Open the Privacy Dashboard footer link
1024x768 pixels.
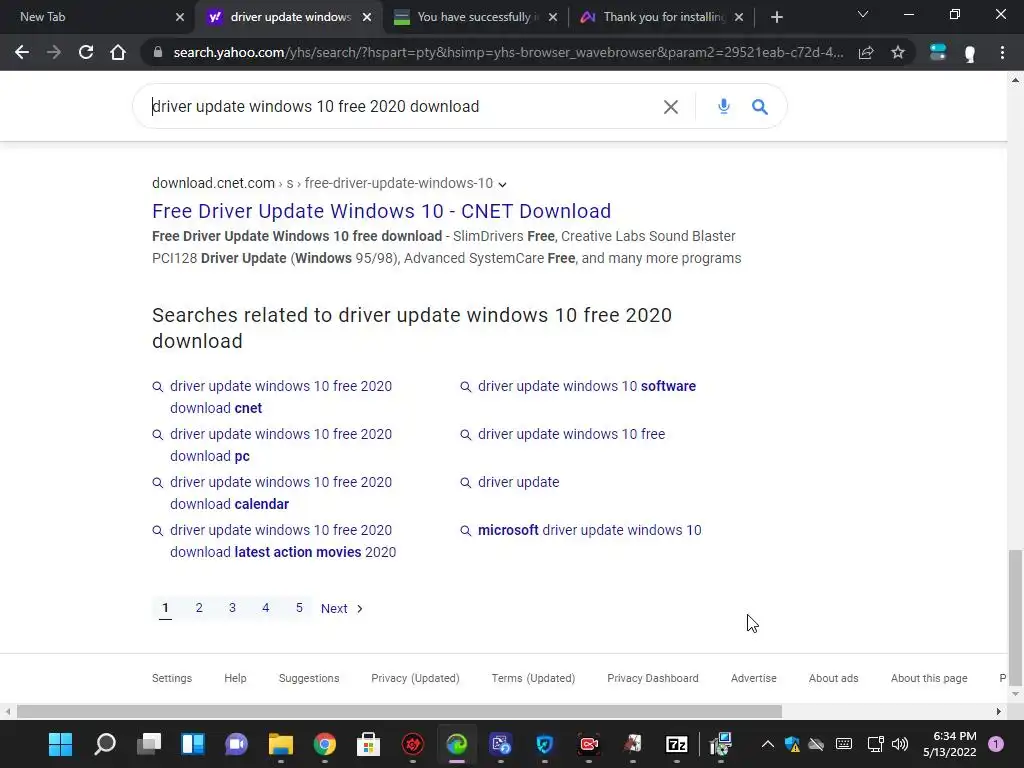[653, 678]
